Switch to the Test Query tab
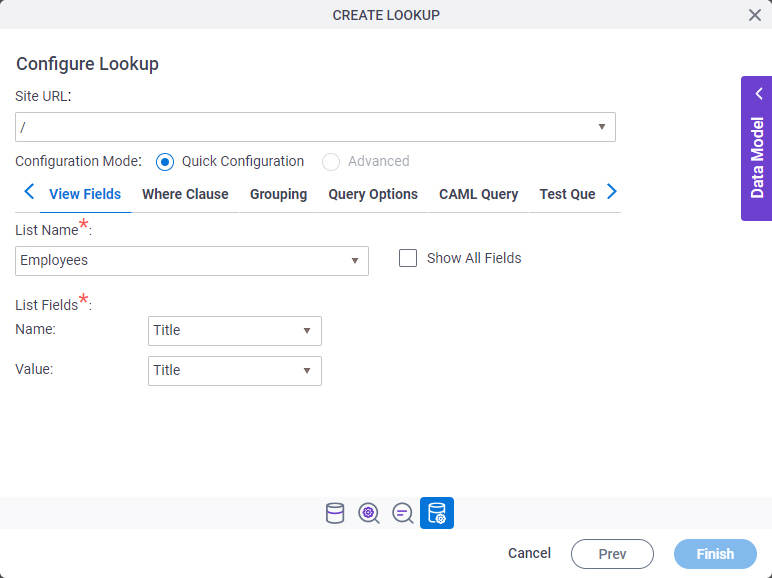The height and width of the screenshot is (578, 772). pyautogui.click(x=567, y=194)
